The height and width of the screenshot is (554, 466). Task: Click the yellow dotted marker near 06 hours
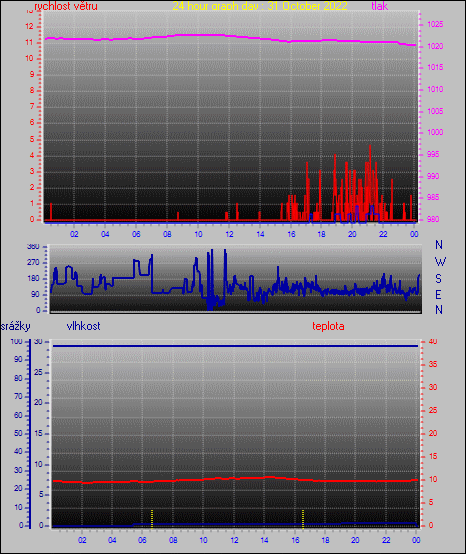click(x=152, y=519)
